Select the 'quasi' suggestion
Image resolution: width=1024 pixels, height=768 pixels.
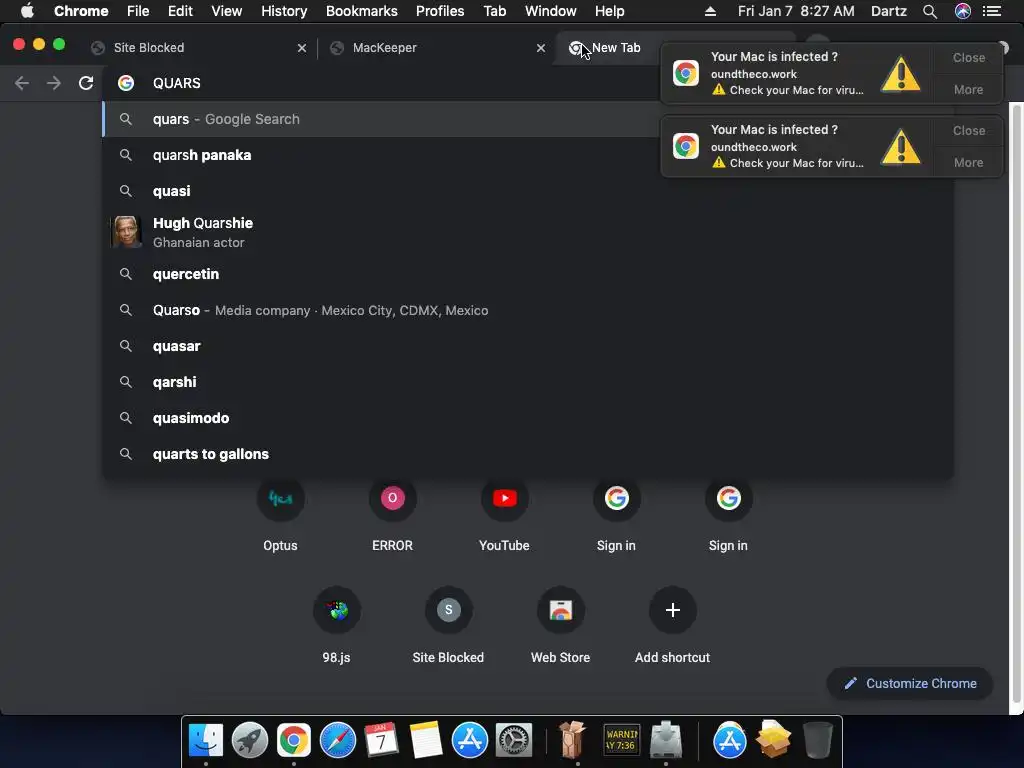coord(528,191)
